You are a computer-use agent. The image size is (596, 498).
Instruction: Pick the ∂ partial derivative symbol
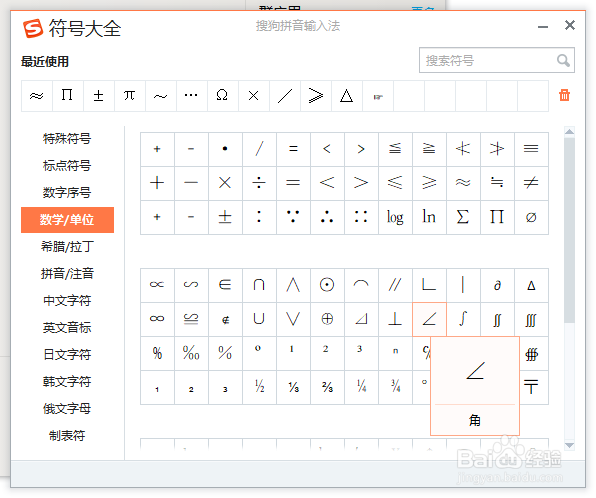497,285
